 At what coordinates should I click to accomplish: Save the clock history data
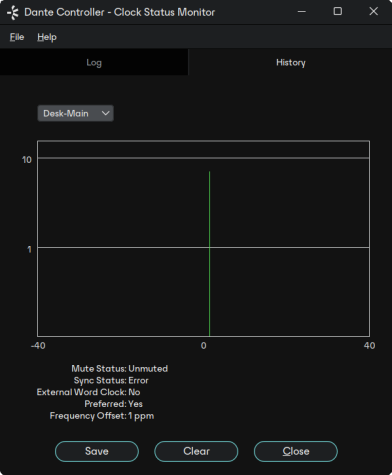[x=97, y=451]
